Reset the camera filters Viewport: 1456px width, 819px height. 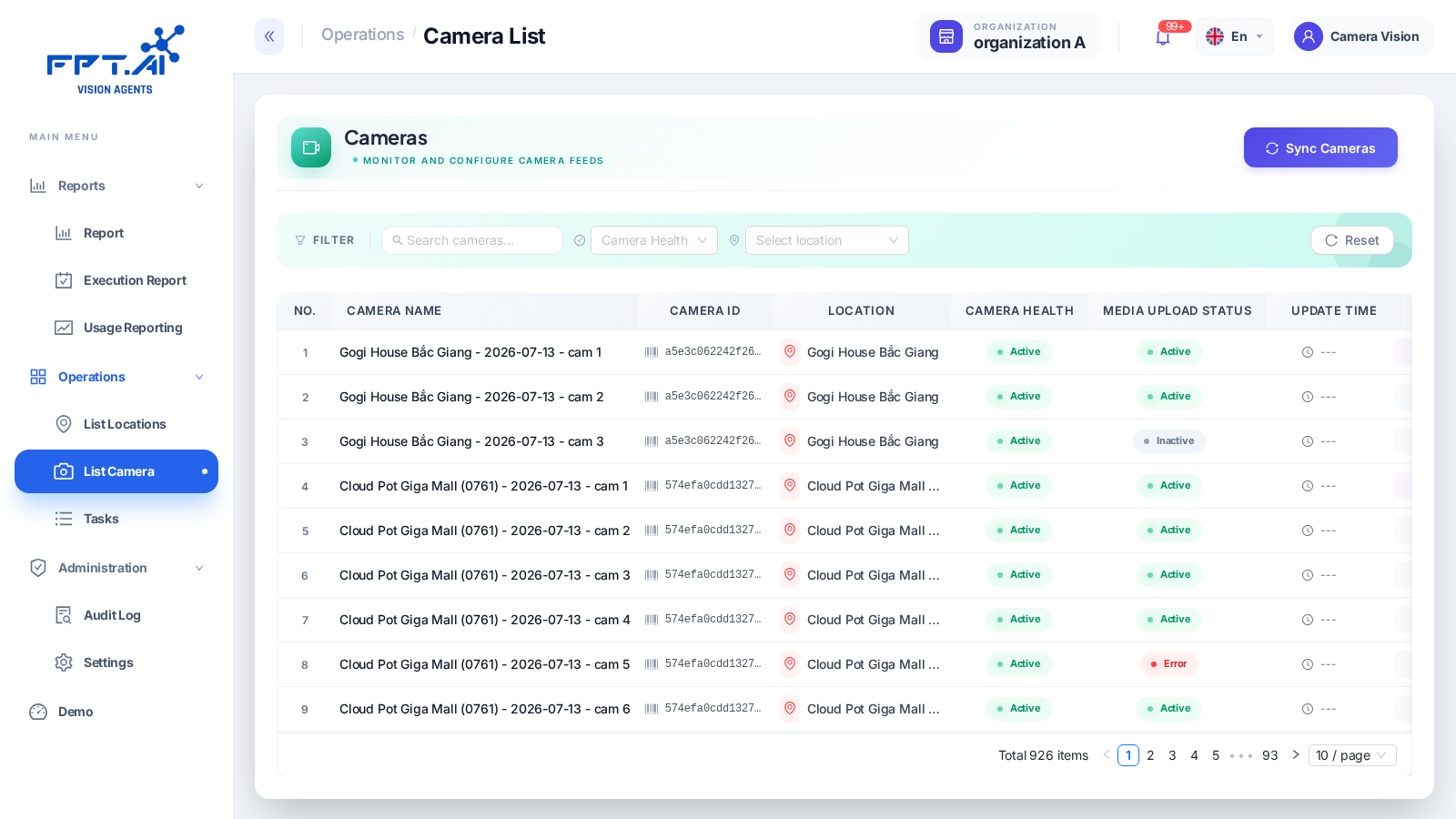point(1352,240)
